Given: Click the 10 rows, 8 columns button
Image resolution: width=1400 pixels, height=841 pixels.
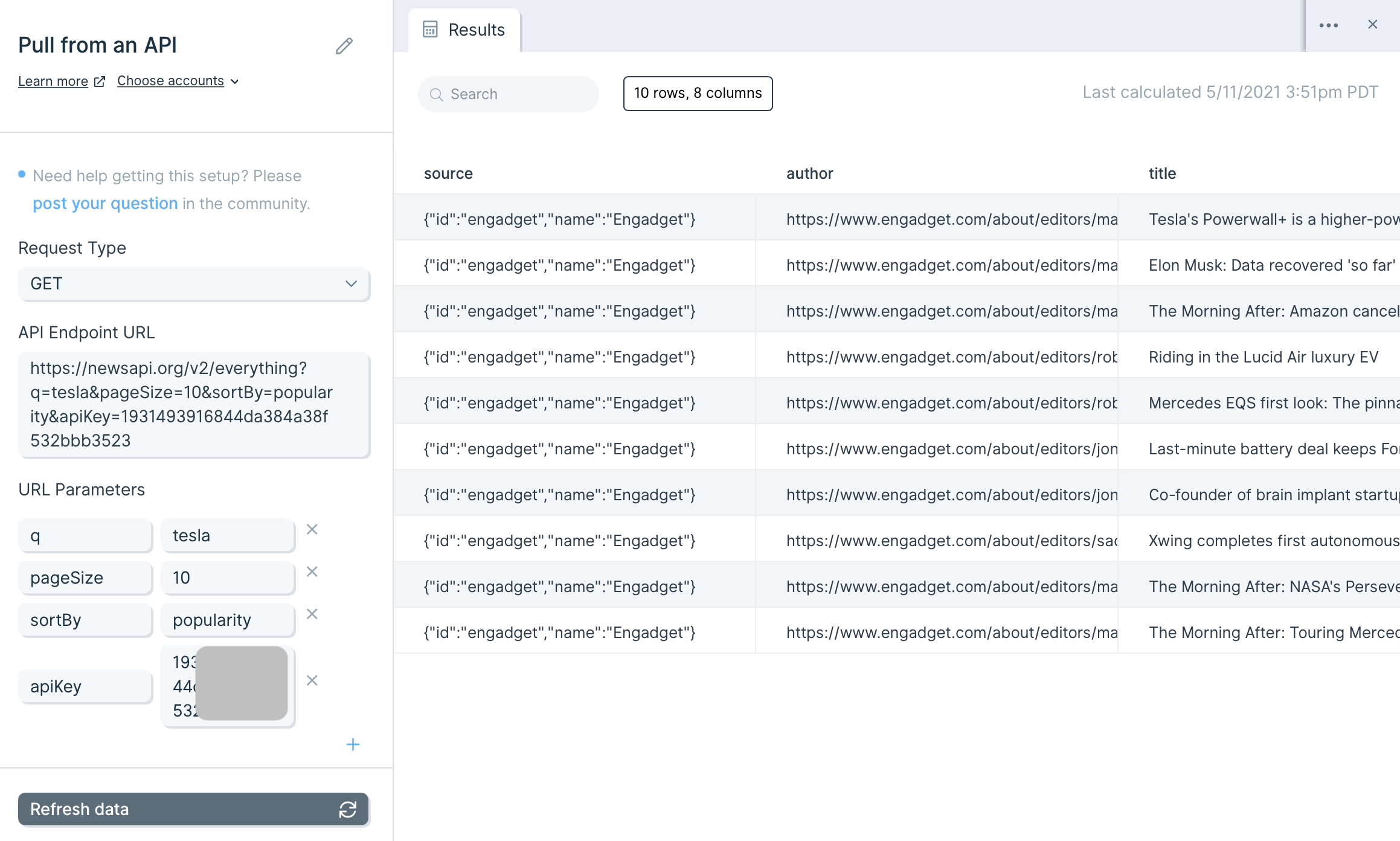Looking at the screenshot, I should pyautogui.click(x=698, y=93).
